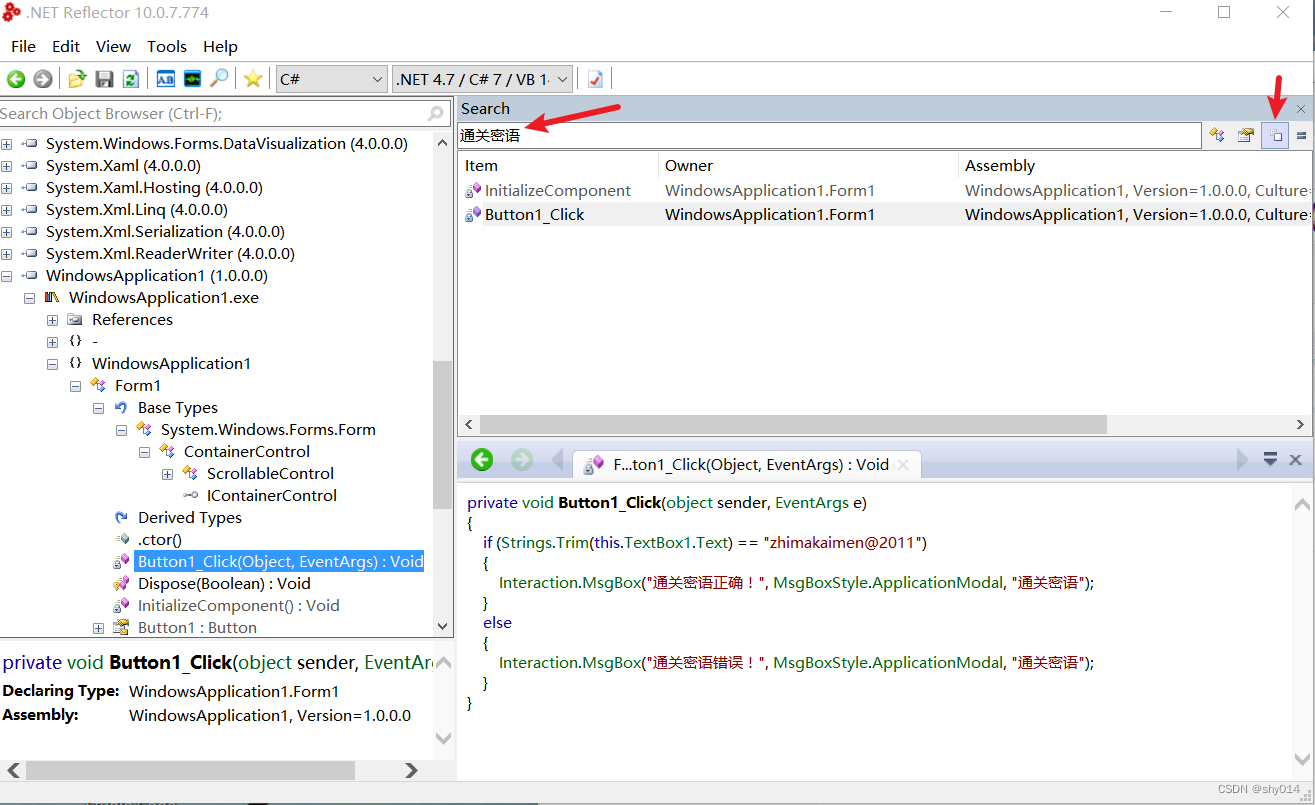Open an assembly file with folder icon
Viewport: 1315px width, 805px height.
click(77, 79)
